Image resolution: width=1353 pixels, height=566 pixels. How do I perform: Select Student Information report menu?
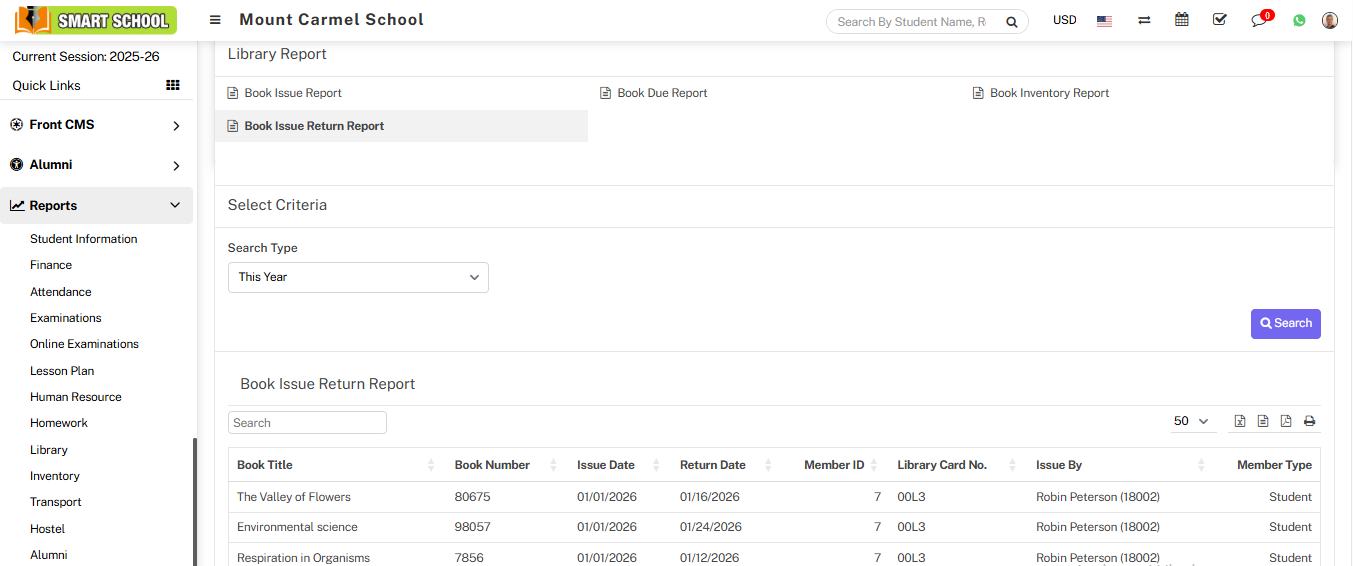[x=84, y=239]
